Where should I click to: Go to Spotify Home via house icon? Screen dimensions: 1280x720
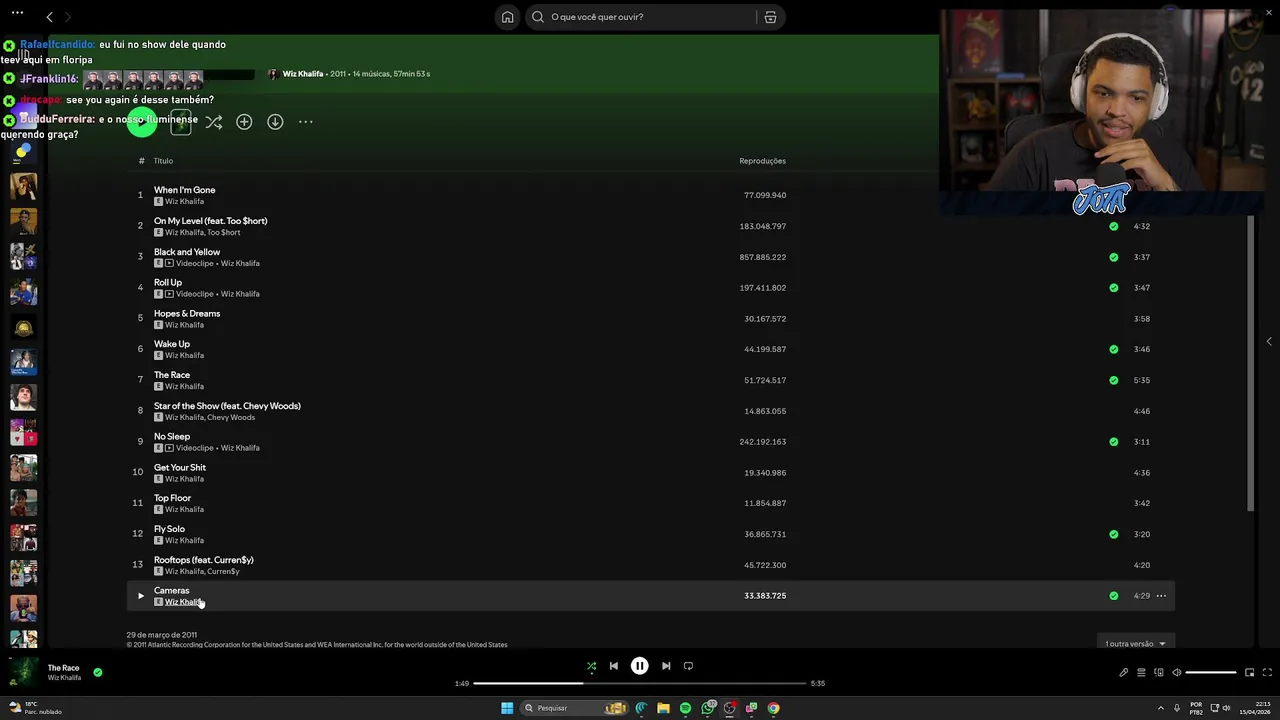pyautogui.click(x=507, y=17)
